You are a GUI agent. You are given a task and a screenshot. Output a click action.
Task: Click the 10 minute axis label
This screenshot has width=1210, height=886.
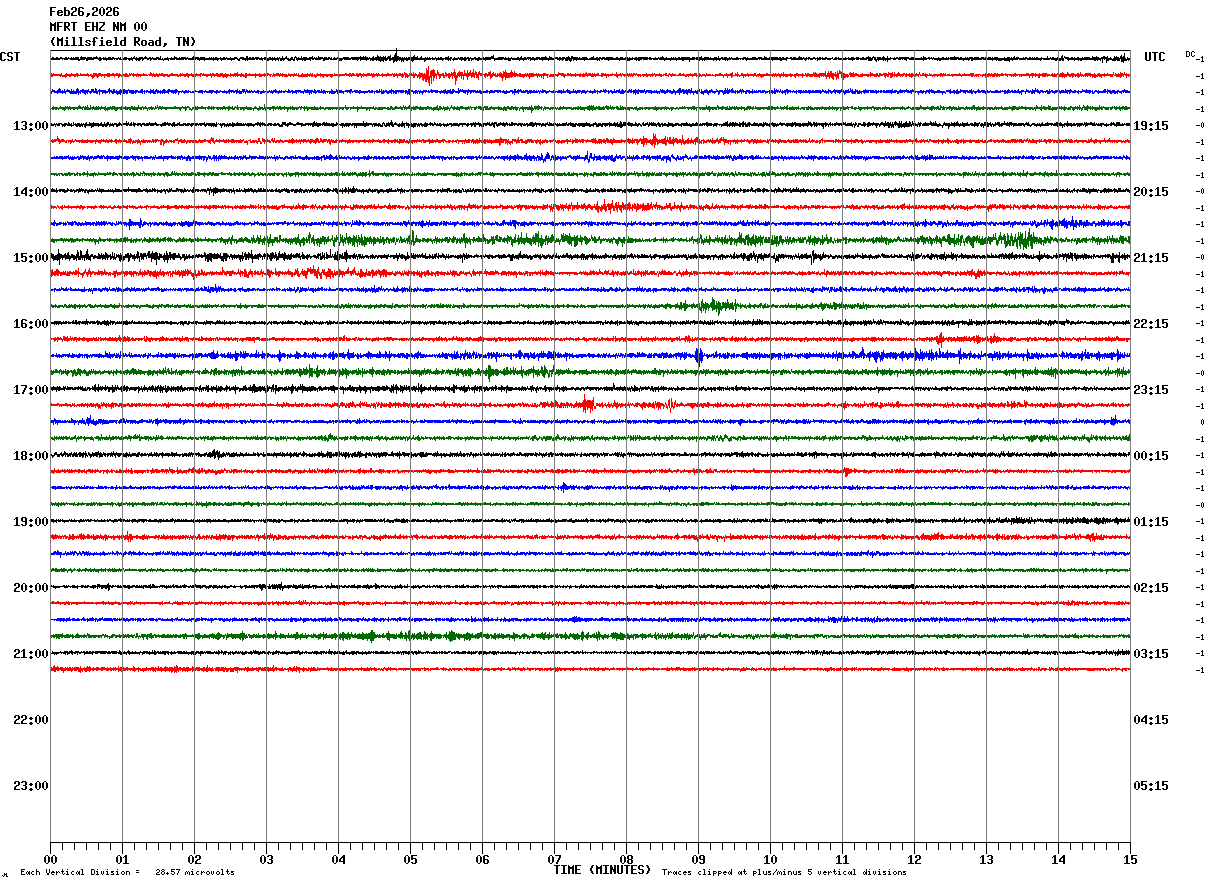point(770,860)
